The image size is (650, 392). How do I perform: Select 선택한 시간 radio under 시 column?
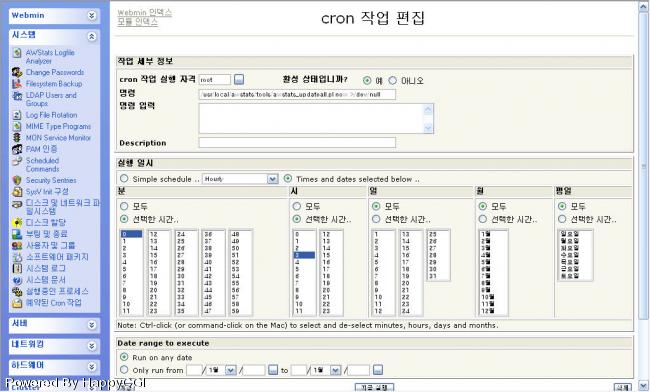[x=296, y=218]
